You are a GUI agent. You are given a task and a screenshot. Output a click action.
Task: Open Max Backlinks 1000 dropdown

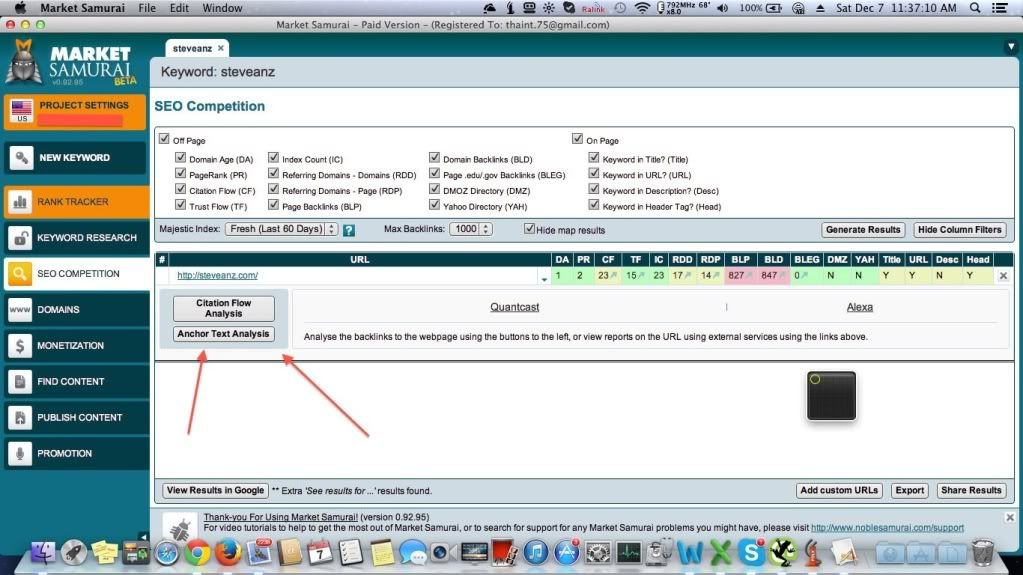coord(470,229)
